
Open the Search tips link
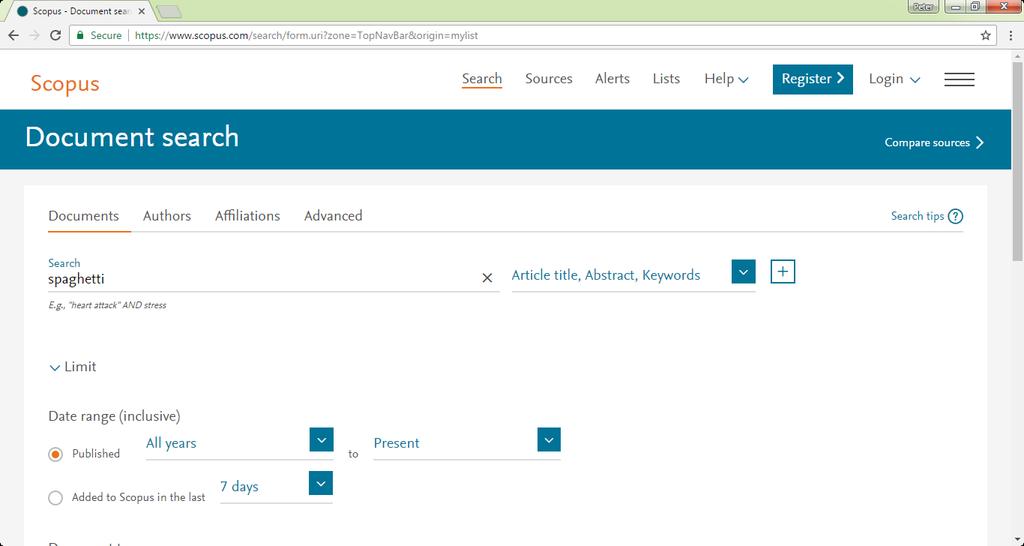(x=917, y=216)
